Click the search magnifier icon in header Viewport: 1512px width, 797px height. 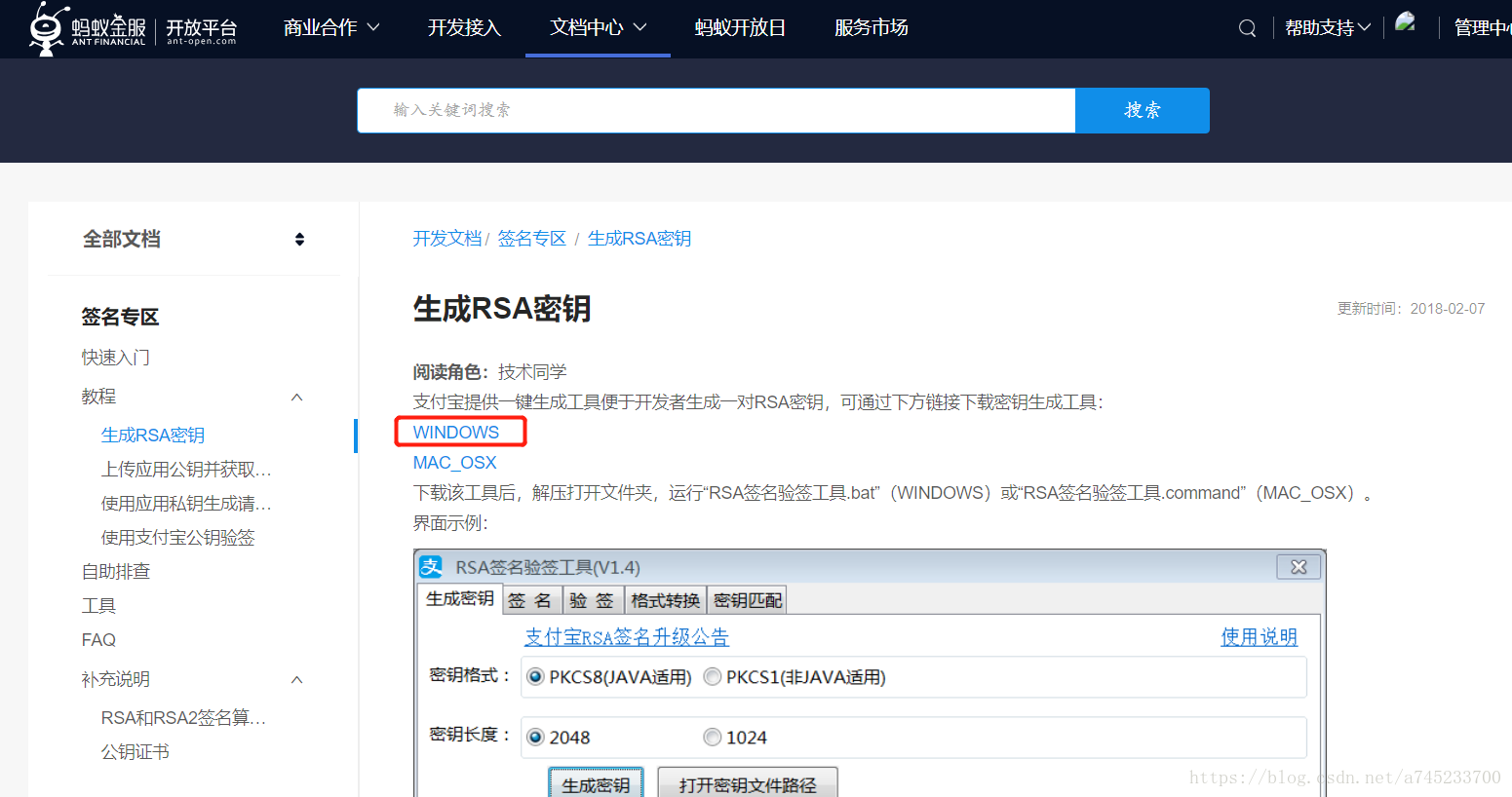(1247, 28)
